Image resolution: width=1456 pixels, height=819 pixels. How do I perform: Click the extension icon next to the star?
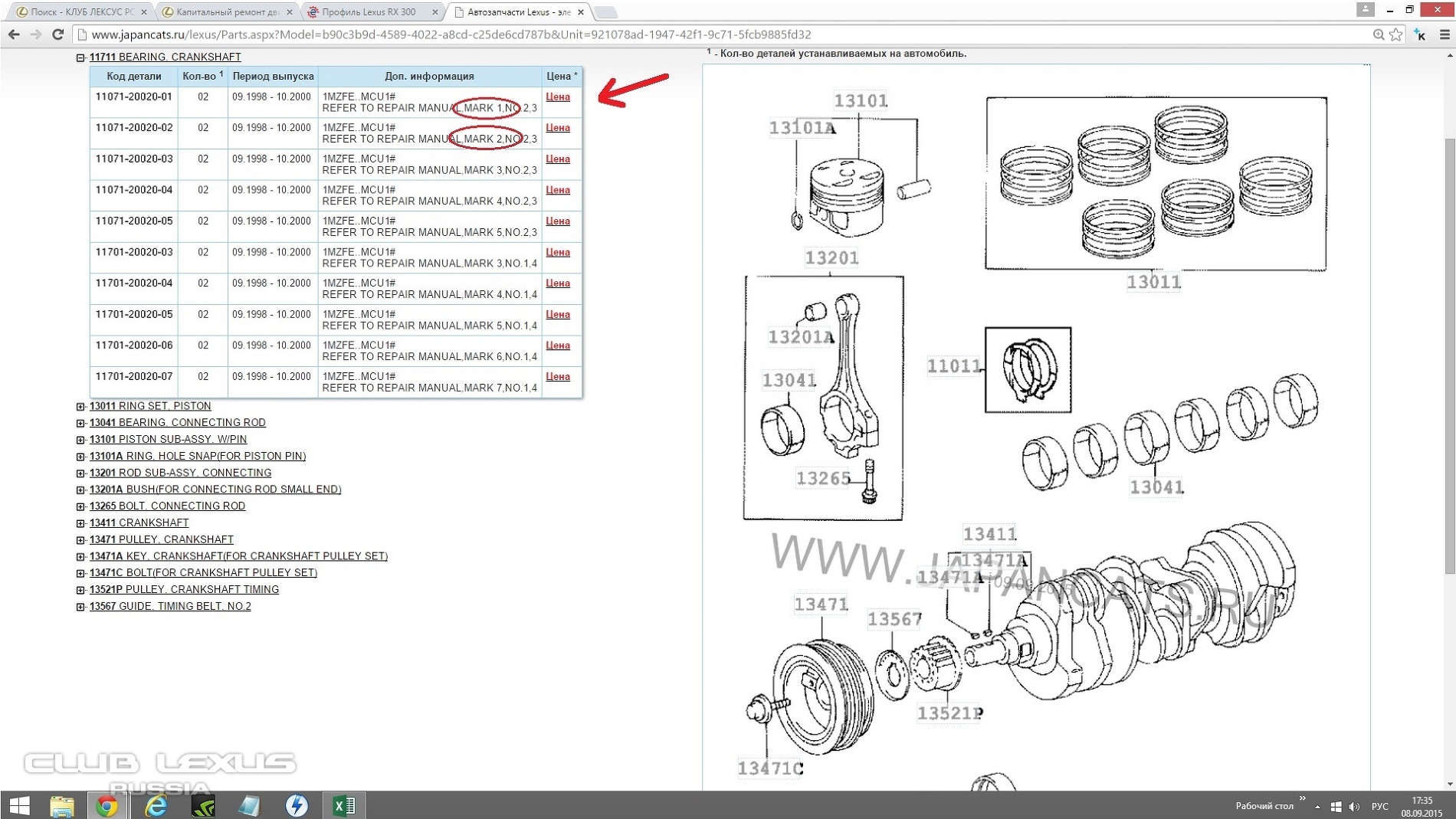point(1420,34)
